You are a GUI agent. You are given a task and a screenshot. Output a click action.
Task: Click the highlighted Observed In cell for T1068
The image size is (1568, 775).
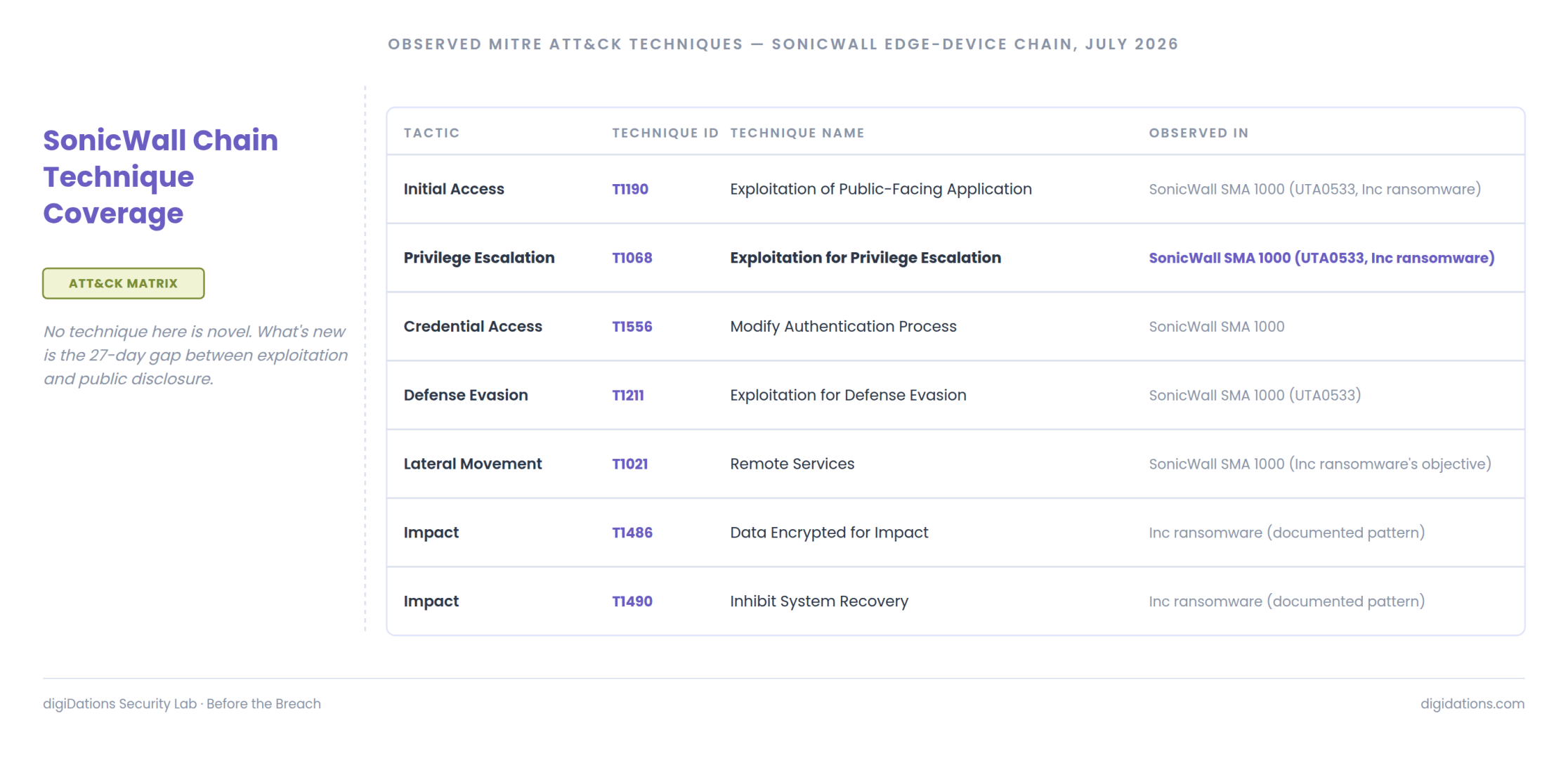pos(1322,258)
